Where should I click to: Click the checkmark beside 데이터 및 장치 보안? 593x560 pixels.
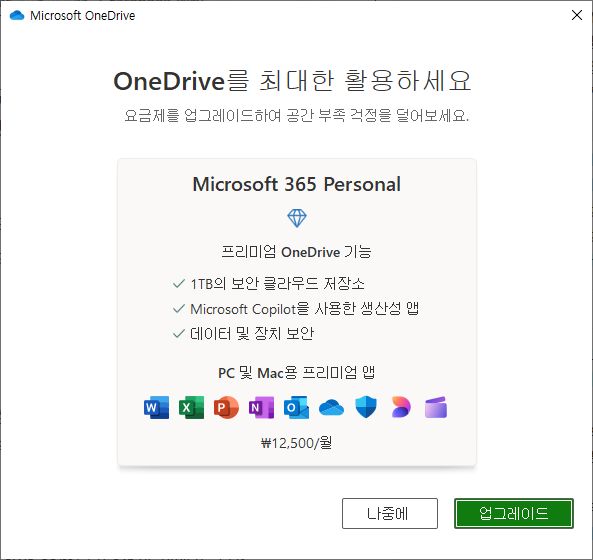click(x=179, y=334)
